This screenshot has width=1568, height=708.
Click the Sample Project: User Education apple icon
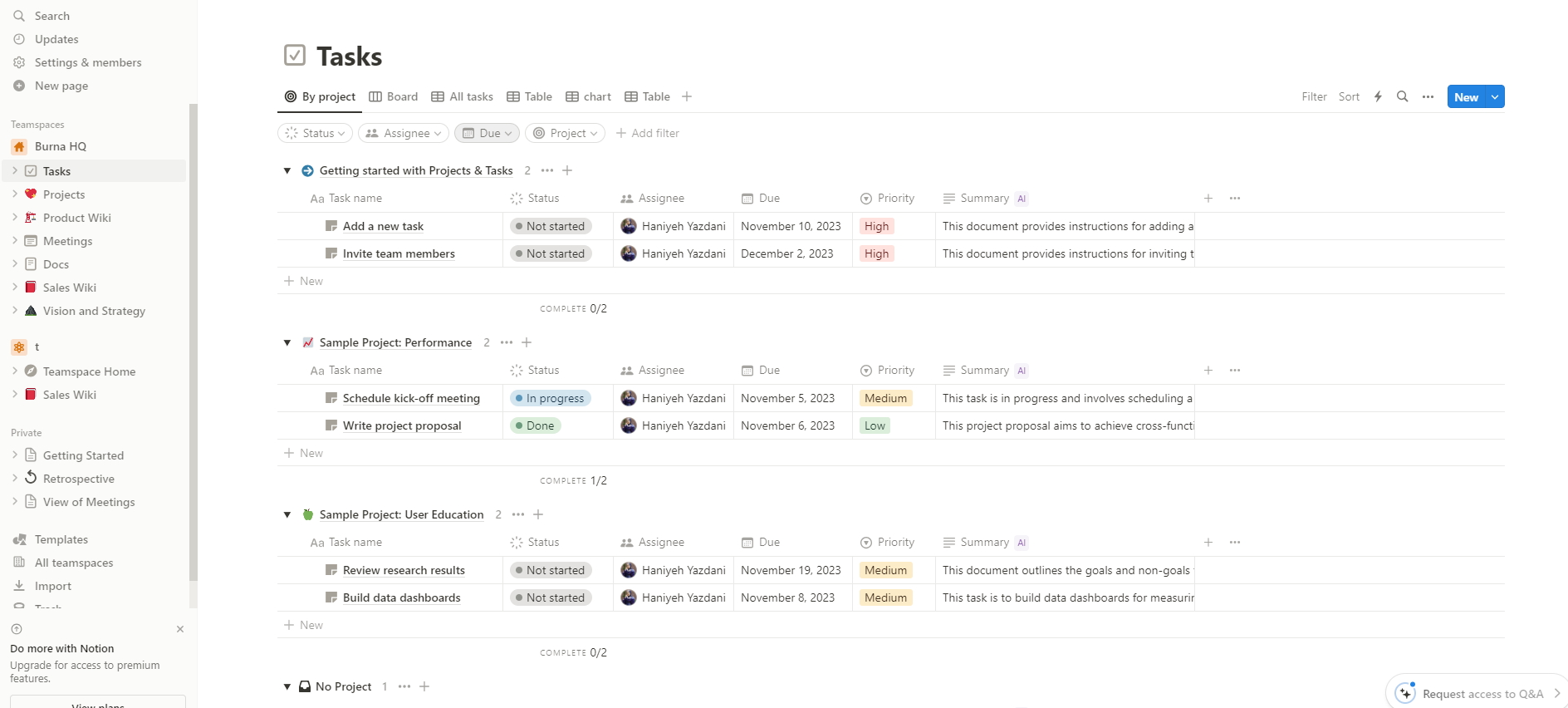point(308,514)
